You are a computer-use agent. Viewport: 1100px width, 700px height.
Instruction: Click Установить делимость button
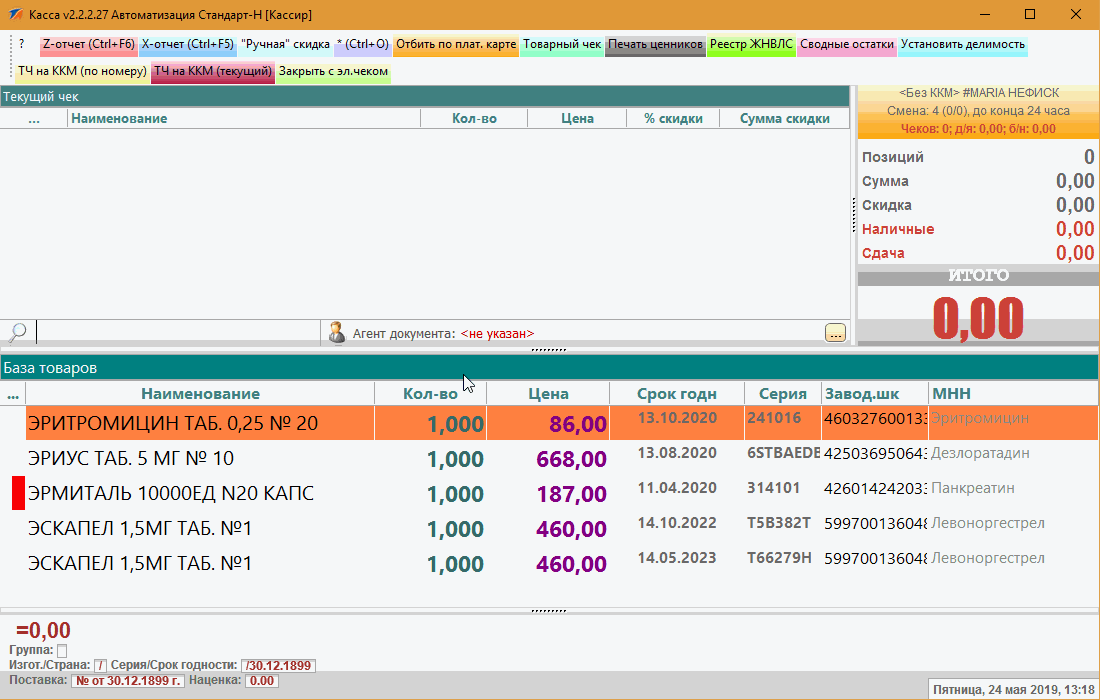(x=962, y=45)
